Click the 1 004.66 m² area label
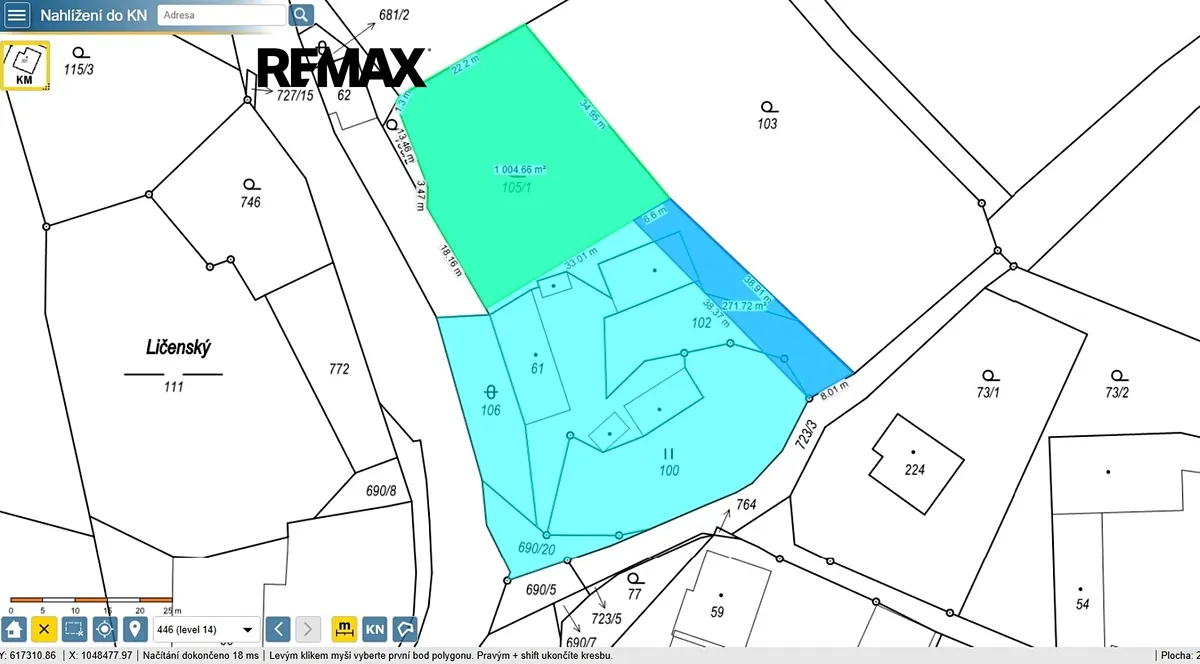1200x664 pixels. tap(521, 169)
